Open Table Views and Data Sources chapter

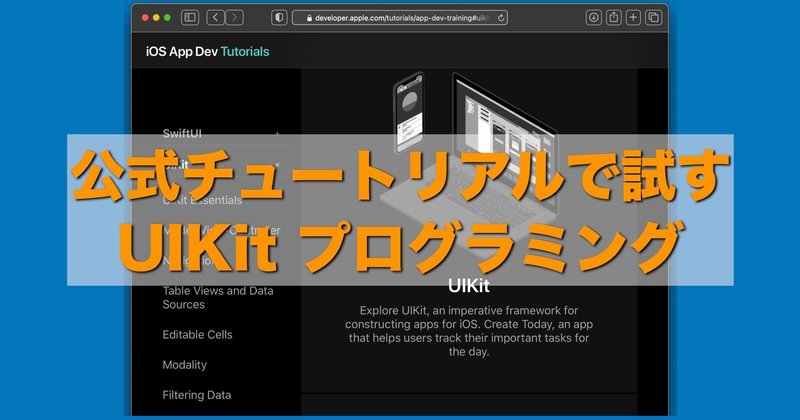coord(218,298)
